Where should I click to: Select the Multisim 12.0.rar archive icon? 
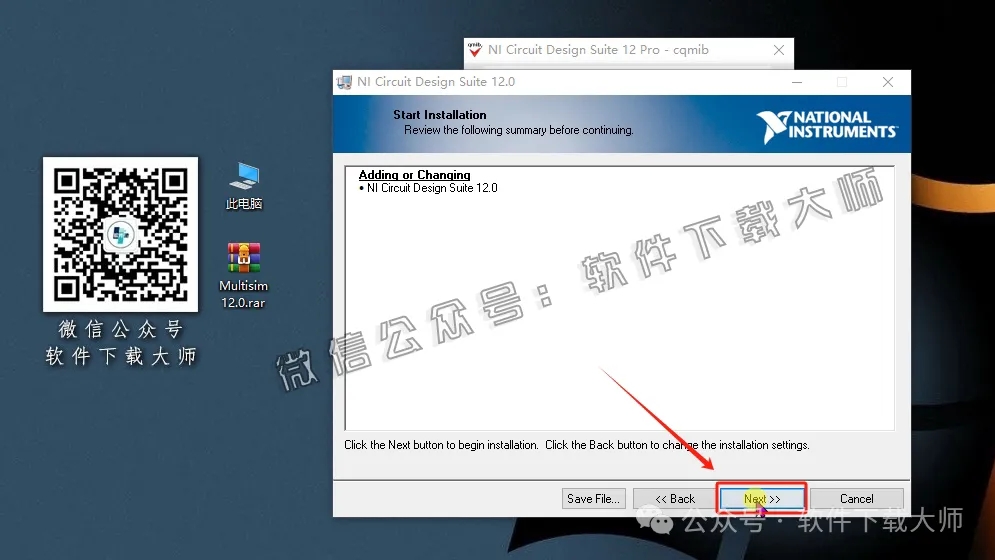point(244,276)
